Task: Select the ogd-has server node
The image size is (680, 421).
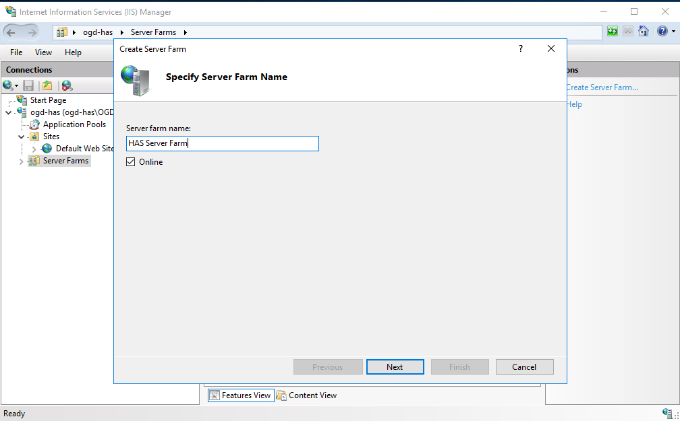Action: pyautogui.click(x=72, y=112)
